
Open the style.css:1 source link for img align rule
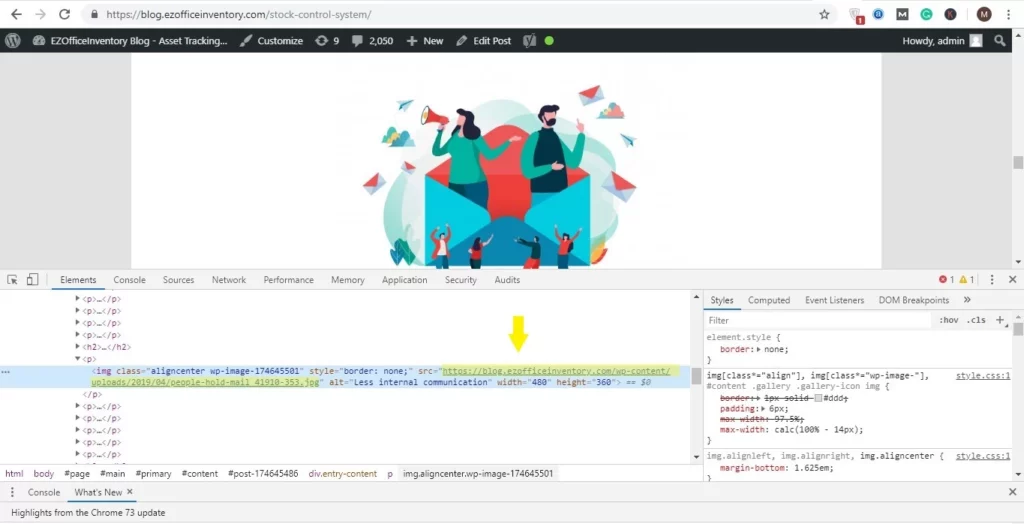[982, 376]
